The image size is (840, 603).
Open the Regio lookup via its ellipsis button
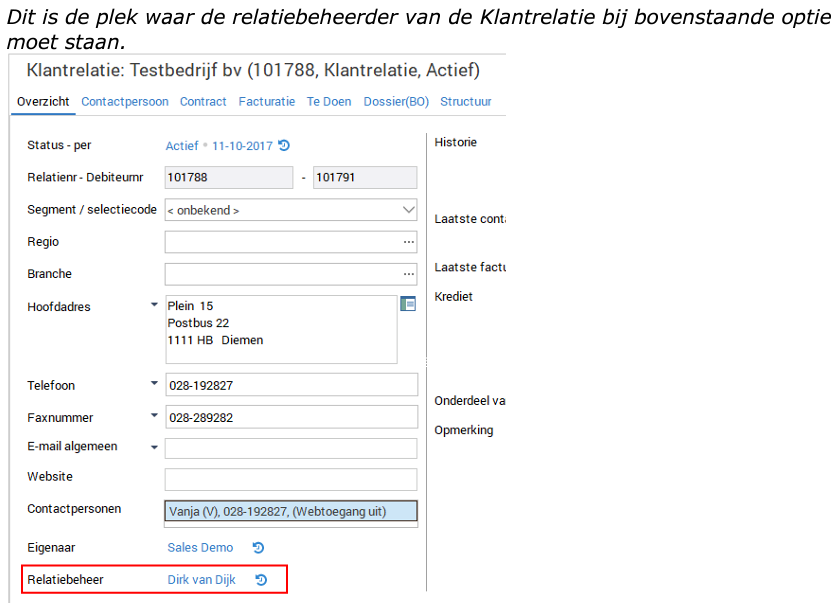(x=408, y=242)
